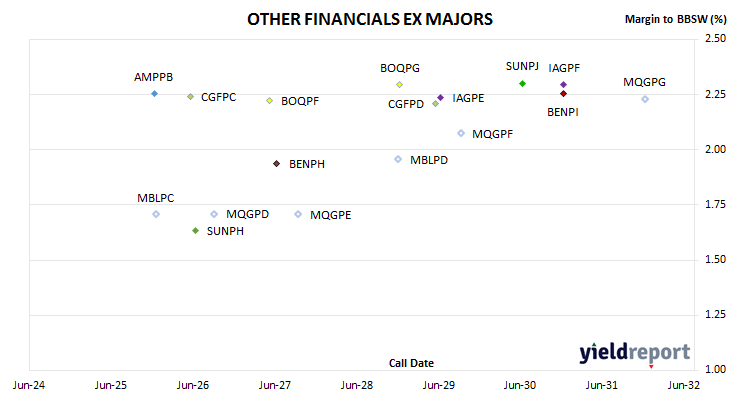
Task: Click the purple IAGPF diamond
Action: click(563, 84)
